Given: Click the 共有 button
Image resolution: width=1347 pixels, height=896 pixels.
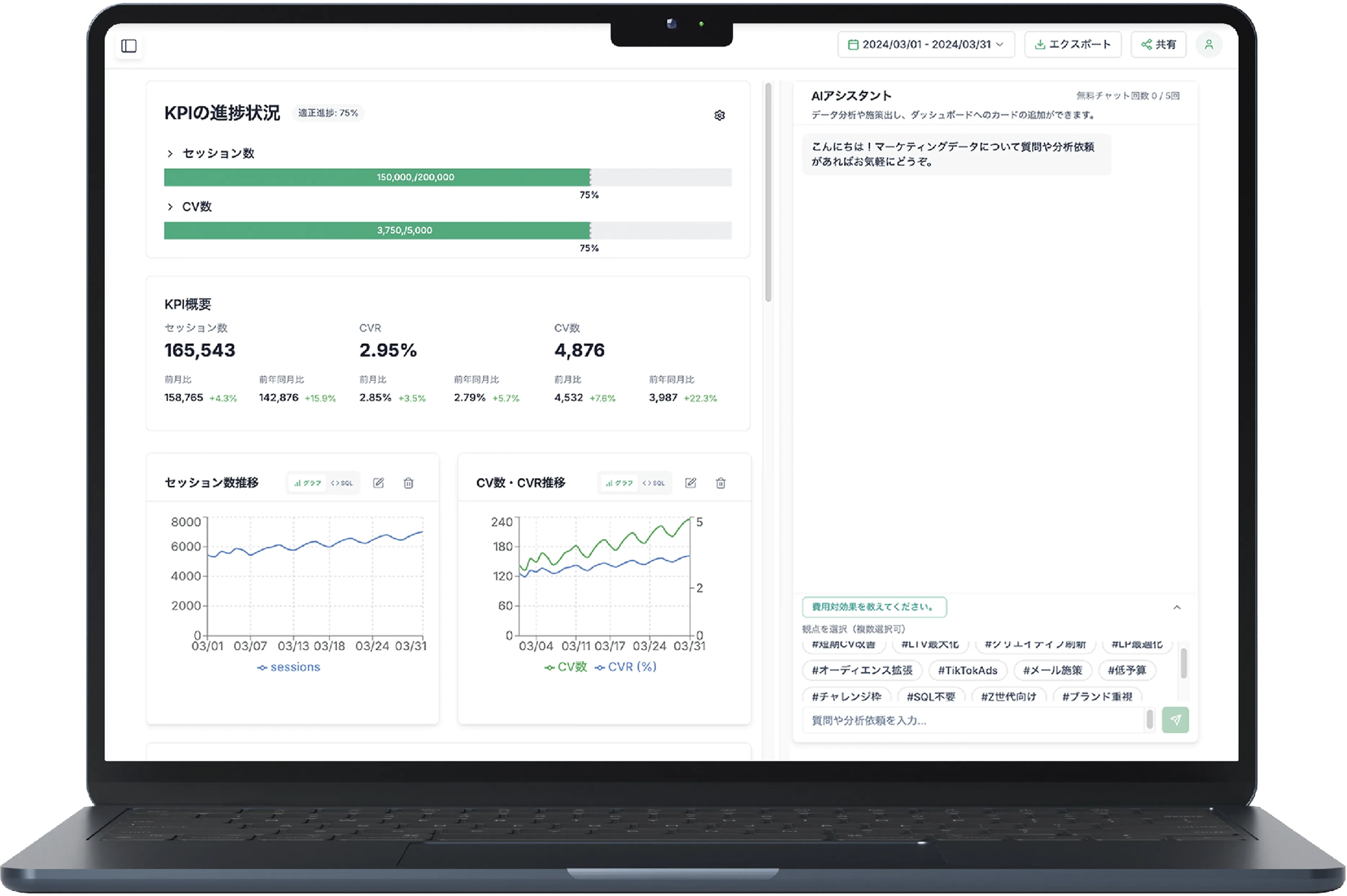Looking at the screenshot, I should (1159, 45).
